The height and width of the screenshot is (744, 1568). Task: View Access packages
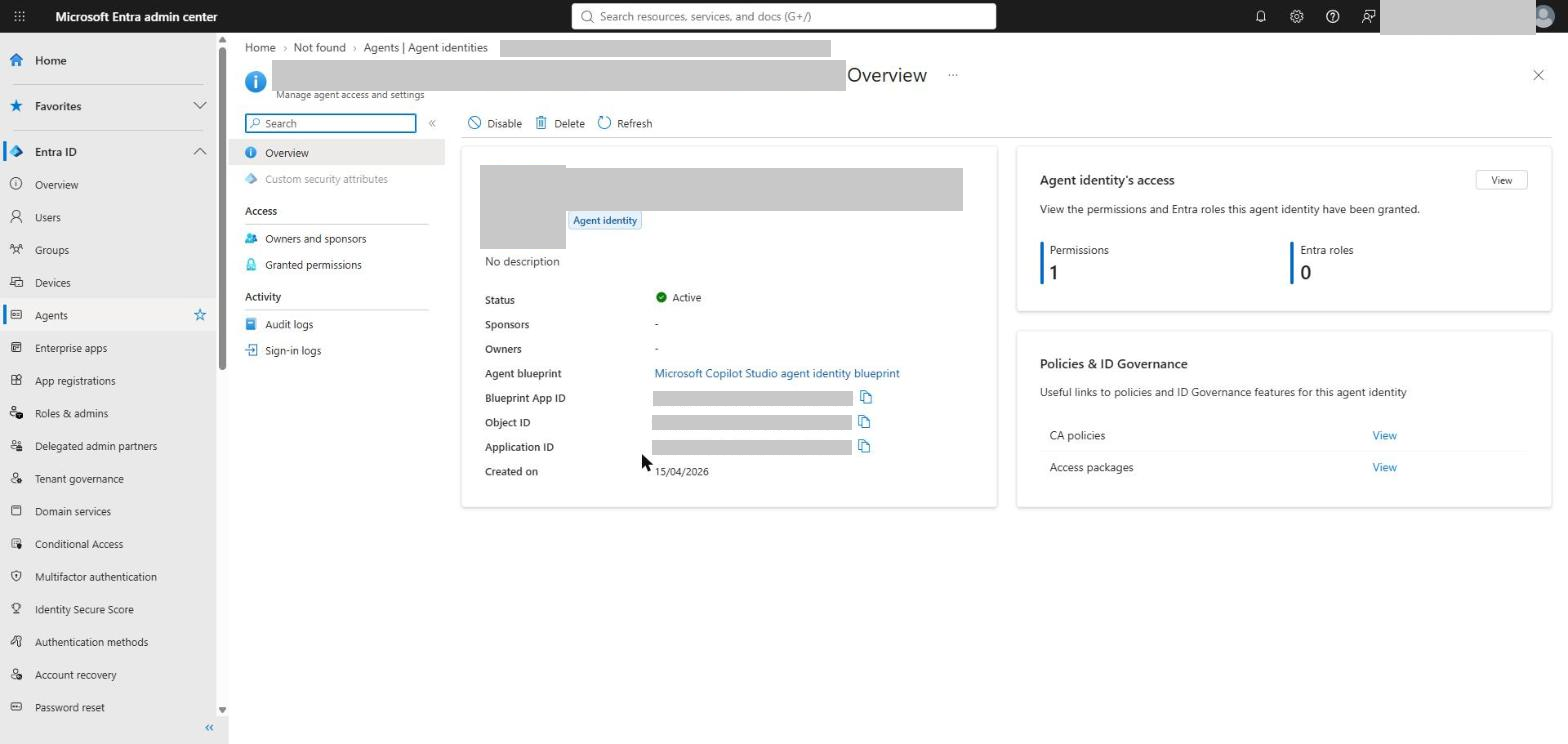1384,467
